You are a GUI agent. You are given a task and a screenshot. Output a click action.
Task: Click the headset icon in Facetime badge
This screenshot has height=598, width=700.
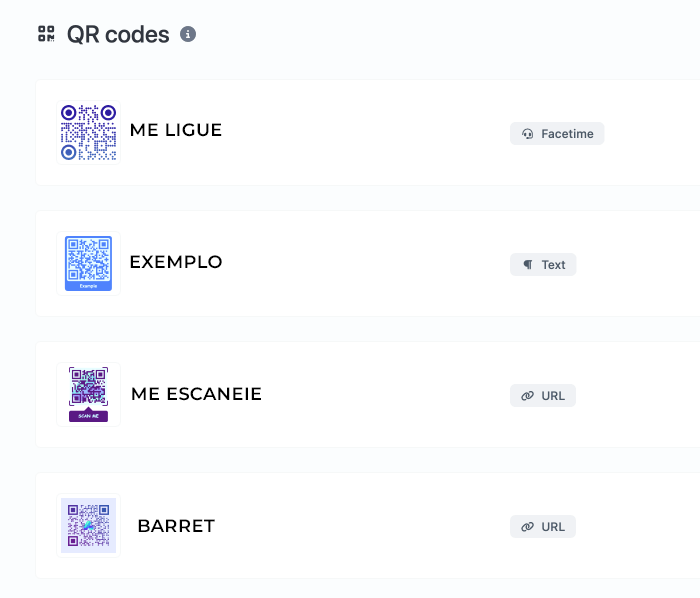click(x=528, y=133)
